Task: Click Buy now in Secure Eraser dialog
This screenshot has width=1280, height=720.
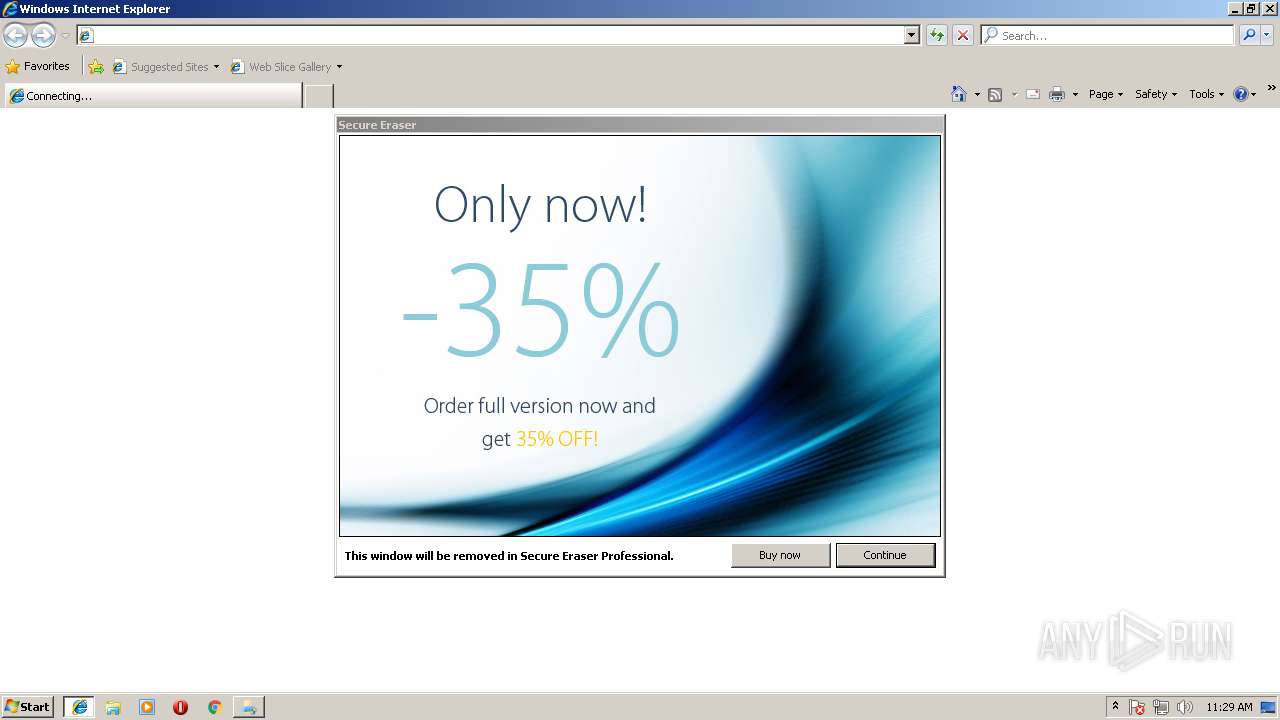Action: [780, 555]
